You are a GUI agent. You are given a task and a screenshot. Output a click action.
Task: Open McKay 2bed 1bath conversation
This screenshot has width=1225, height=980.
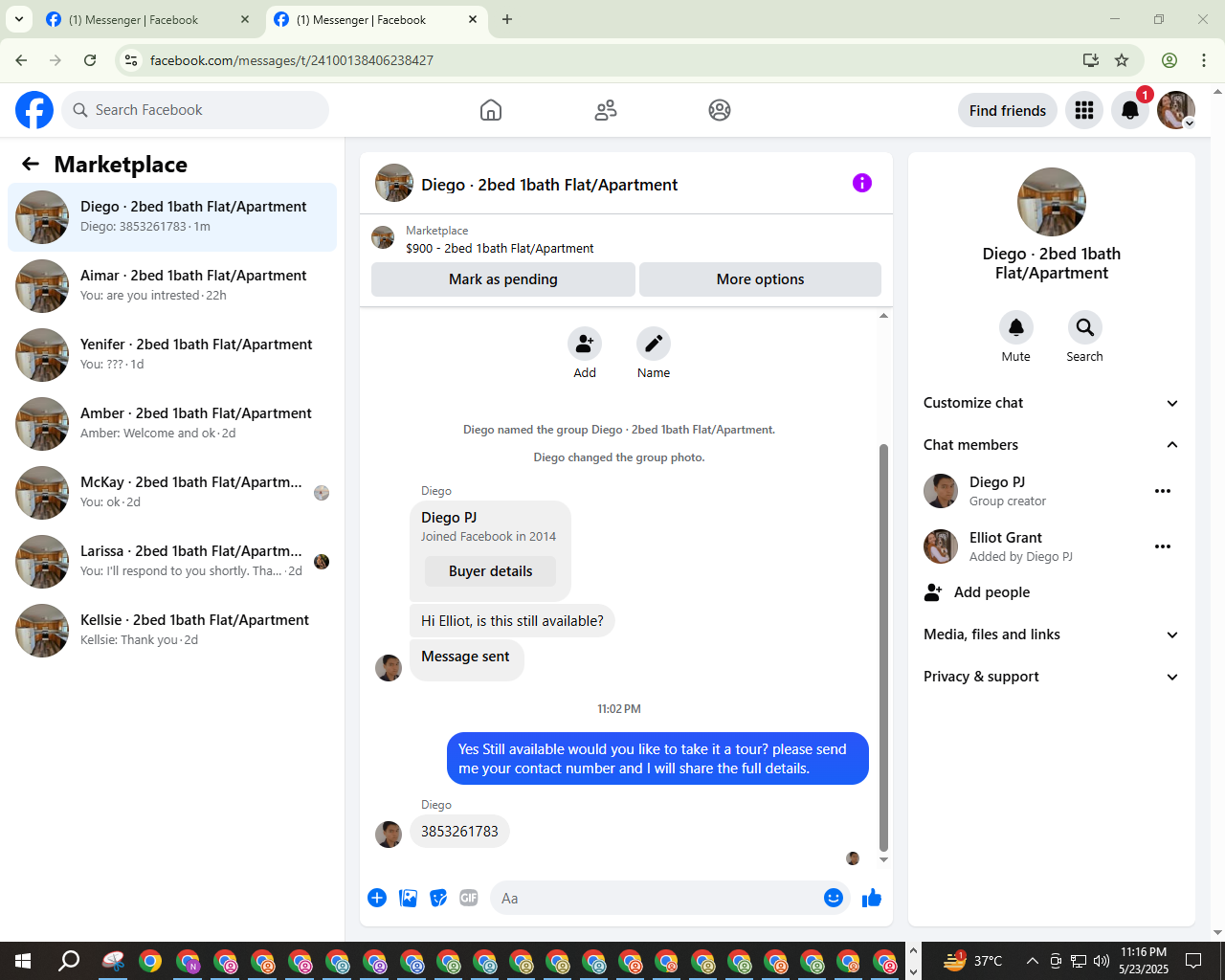click(x=172, y=492)
